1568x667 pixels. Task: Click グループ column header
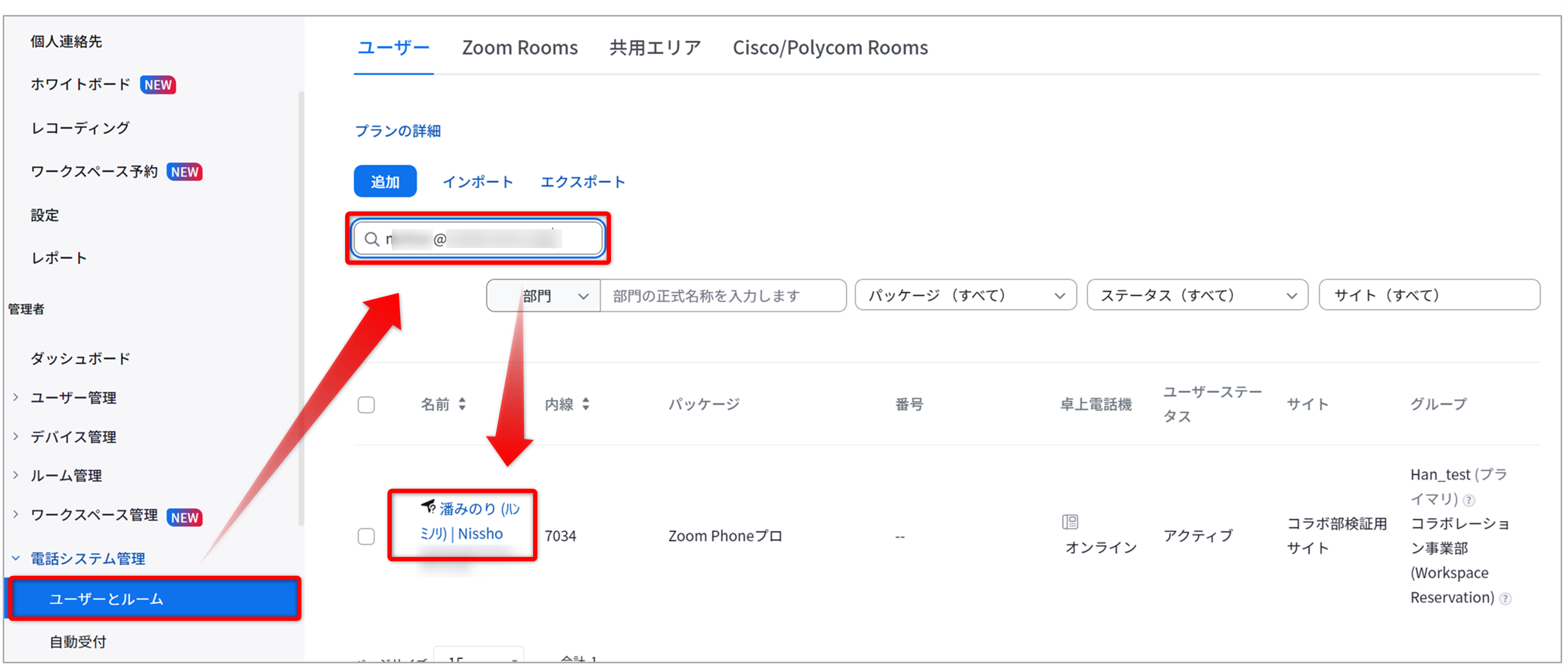pos(1438,404)
